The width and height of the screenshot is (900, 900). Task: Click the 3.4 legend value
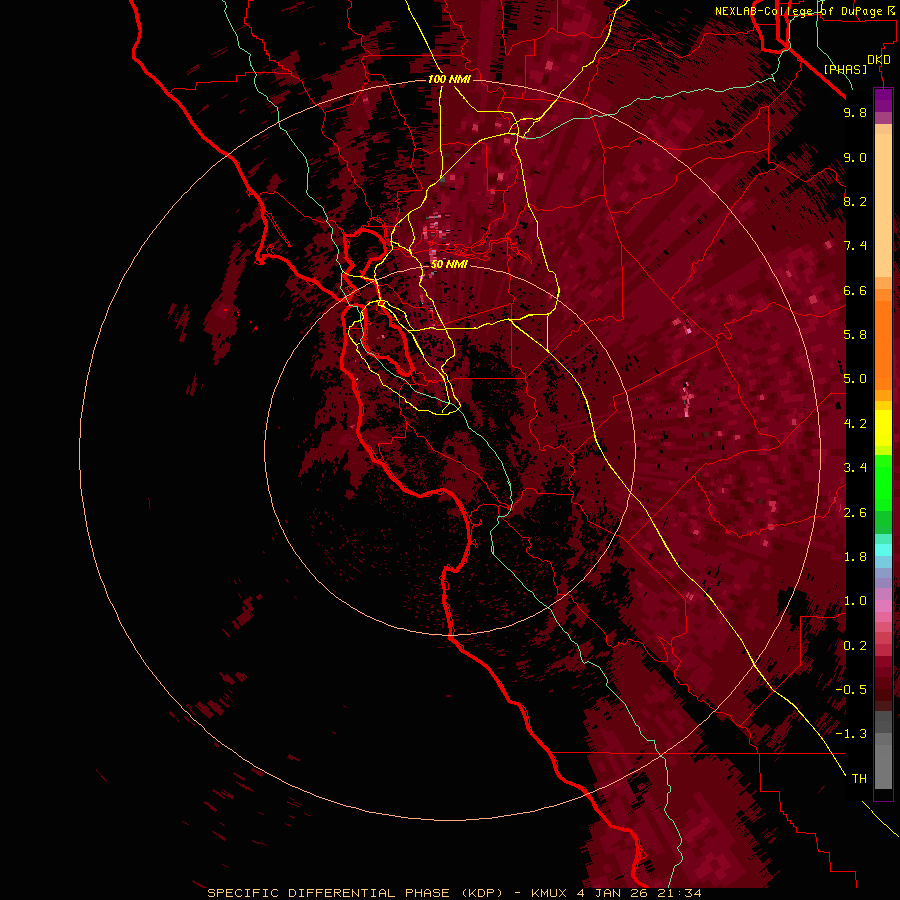coord(855,468)
